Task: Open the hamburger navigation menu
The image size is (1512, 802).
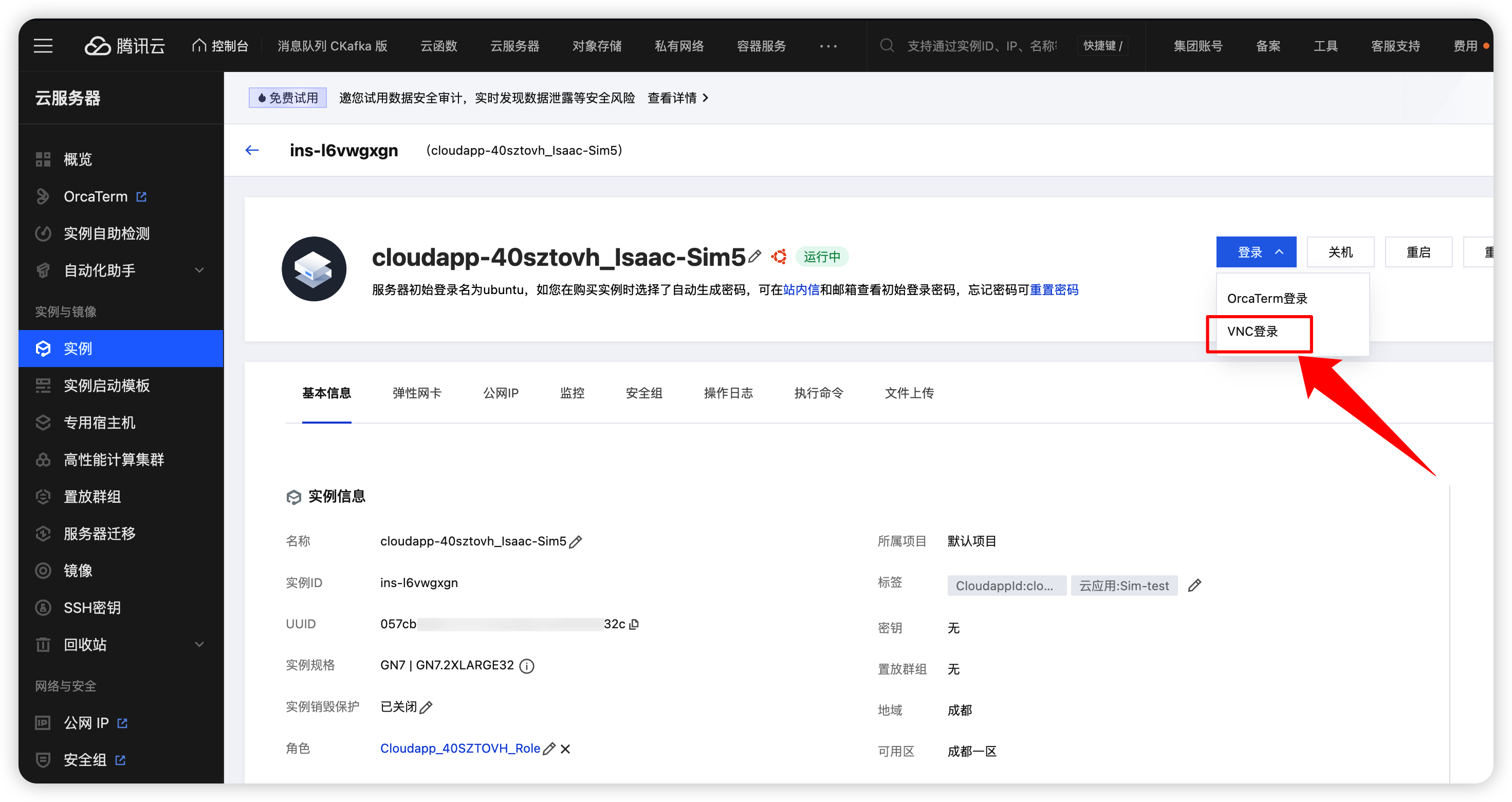Action: click(x=43, y=46)
